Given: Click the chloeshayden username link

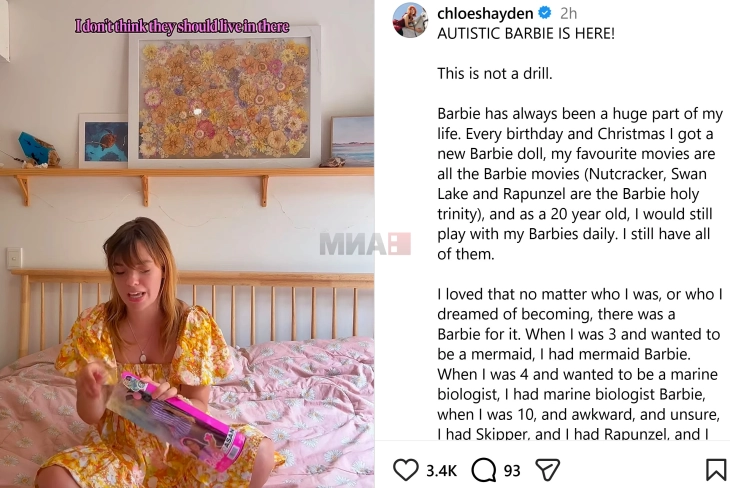Looking at the screenshot, I should point(485,14).
